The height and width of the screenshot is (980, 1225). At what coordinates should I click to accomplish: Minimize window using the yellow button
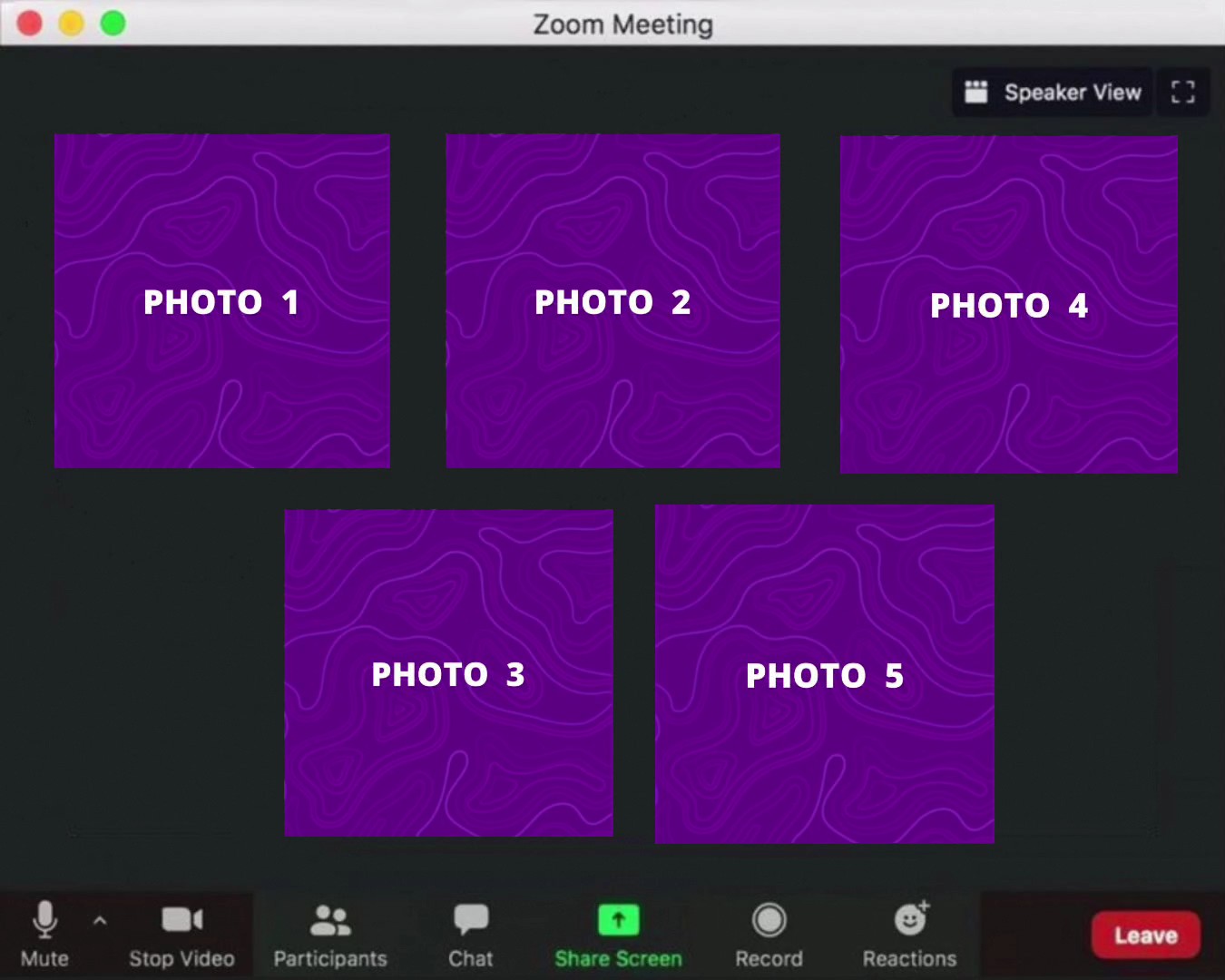(x=72, y=23)
